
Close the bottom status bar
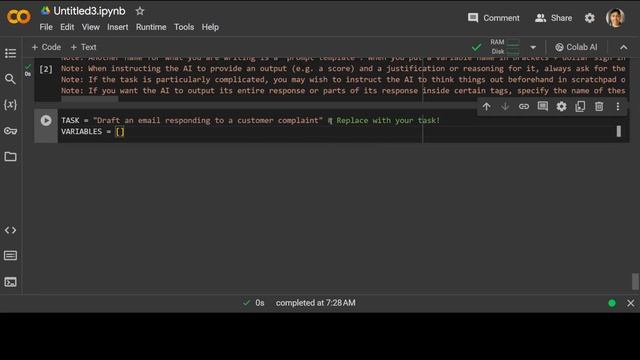pos(631,303)
